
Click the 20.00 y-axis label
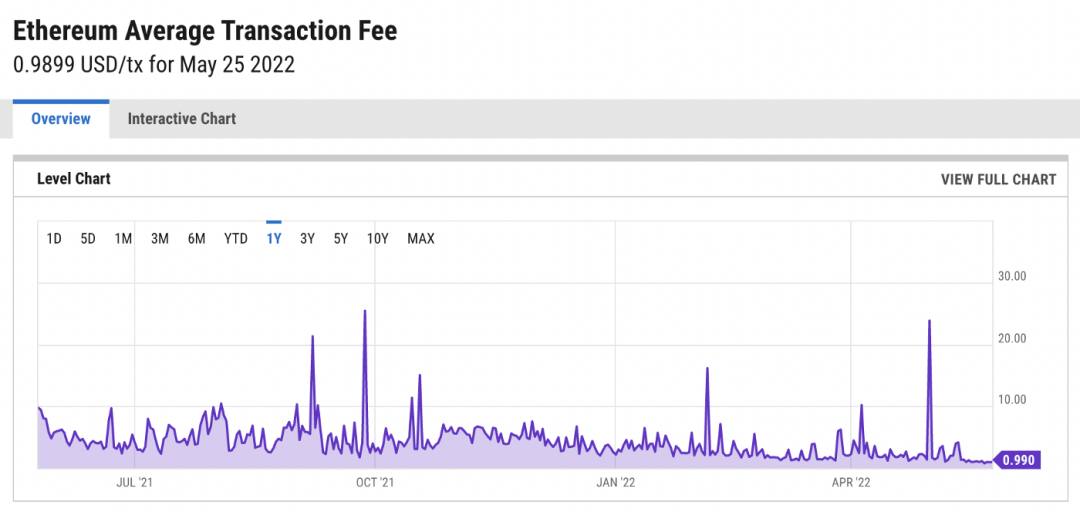[1012, 338]
